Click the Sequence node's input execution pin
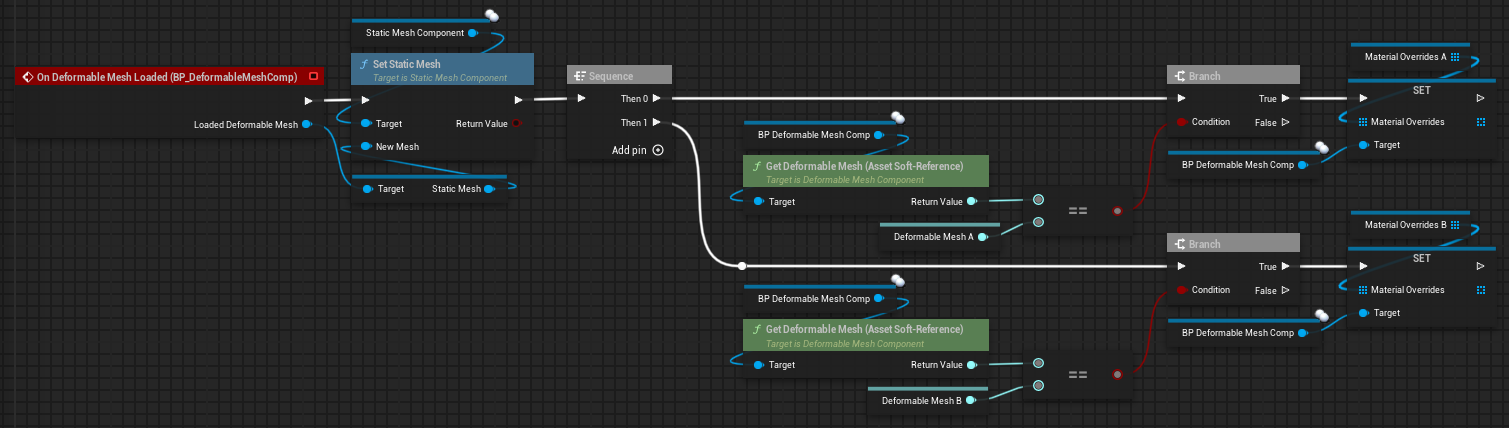Screen dimensions: 1509x428 click(x=581, y=98)
